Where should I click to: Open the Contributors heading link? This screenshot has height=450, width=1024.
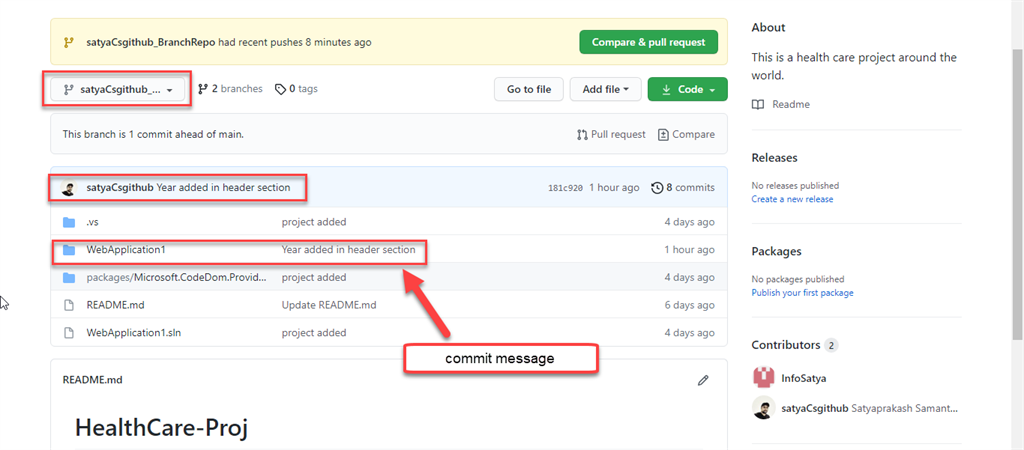coord(786,345)
